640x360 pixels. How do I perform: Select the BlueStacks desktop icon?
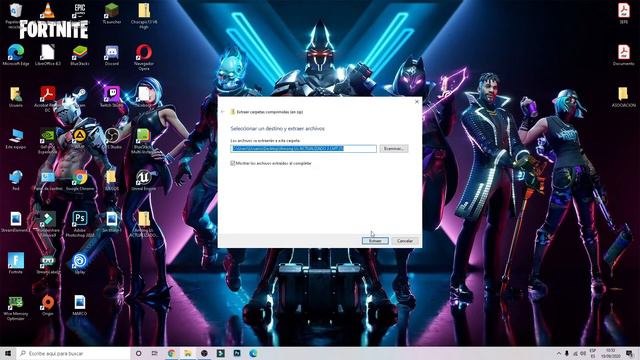[80, 56]
